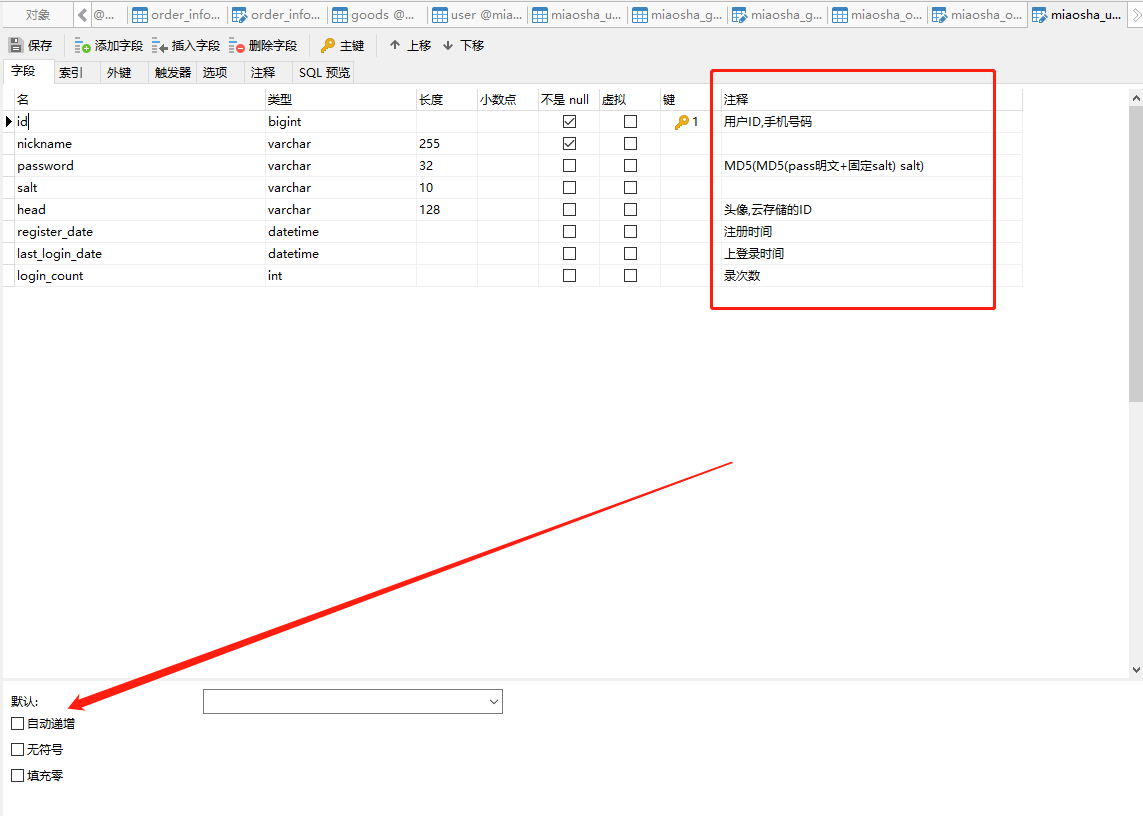Open the user @mia... table tab
This screenshot has width=1143, height=816.
tap(478, 15)
